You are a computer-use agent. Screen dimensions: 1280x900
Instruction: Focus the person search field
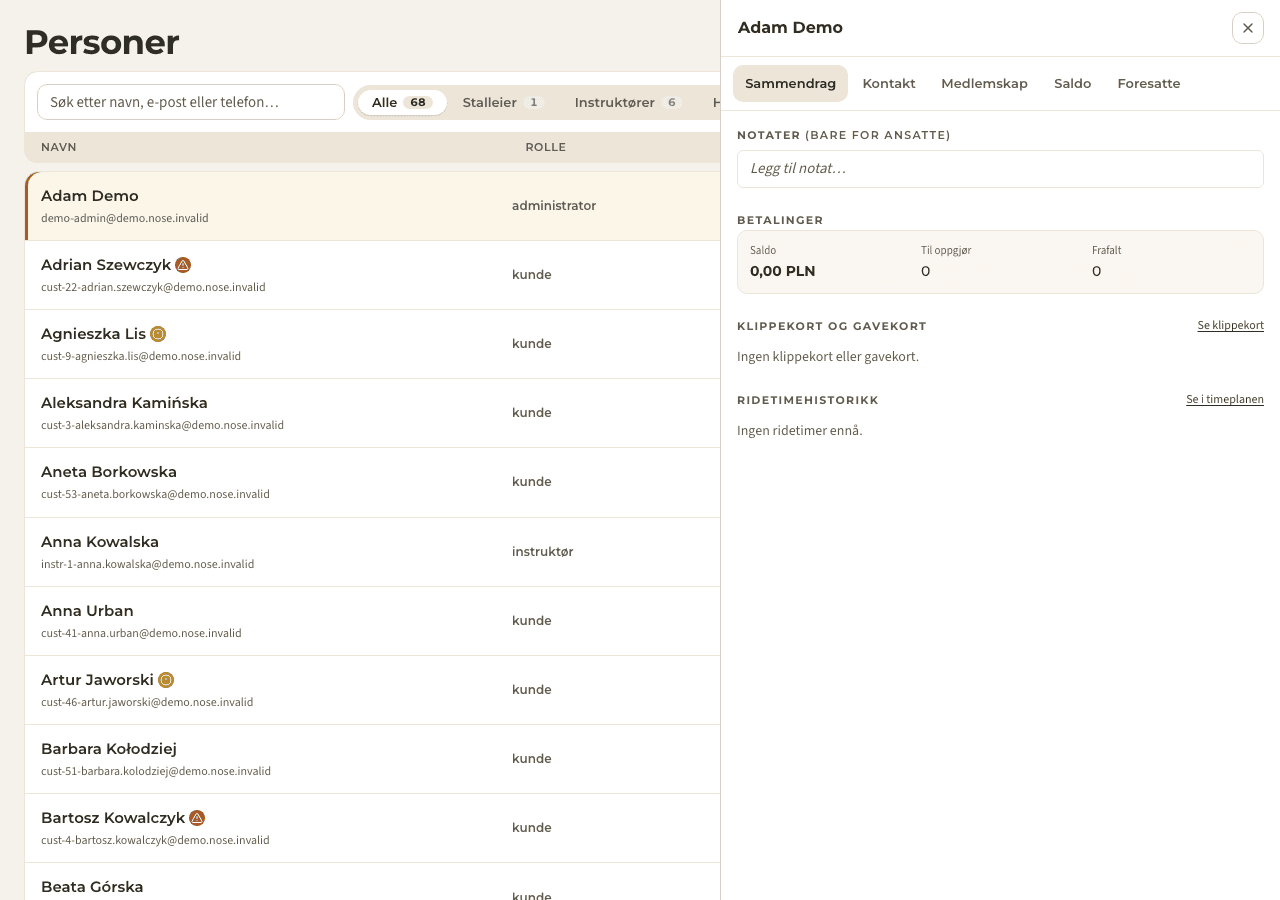coord(191,102)
